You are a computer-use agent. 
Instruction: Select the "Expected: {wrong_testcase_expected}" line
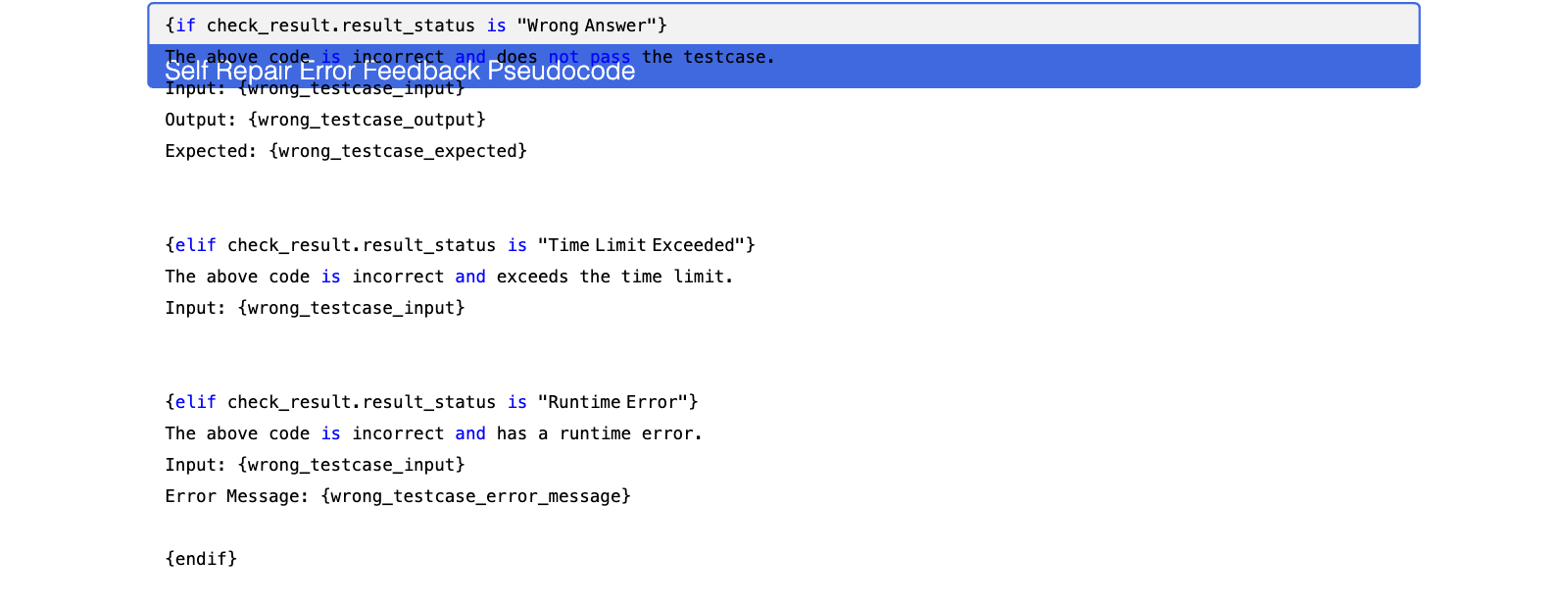pyautogui.click(x=346, y=151)
